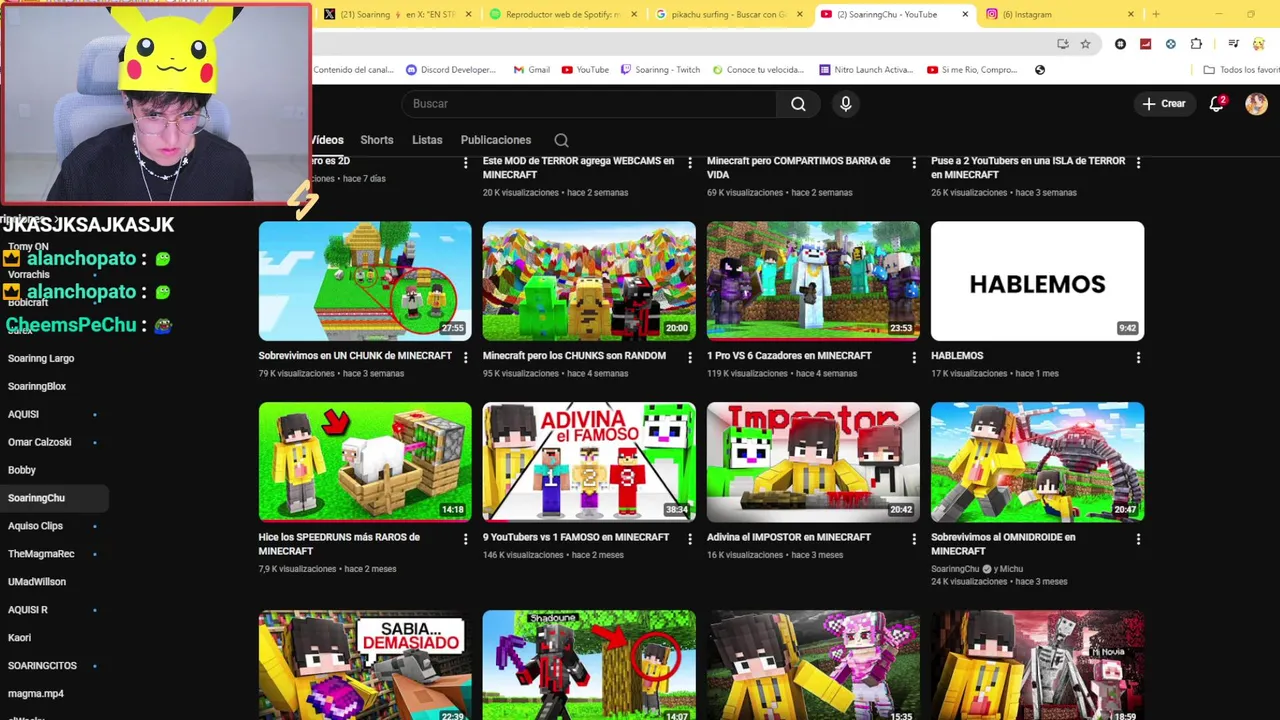Open the Gmail bookmark

click(x=531, y=70)
